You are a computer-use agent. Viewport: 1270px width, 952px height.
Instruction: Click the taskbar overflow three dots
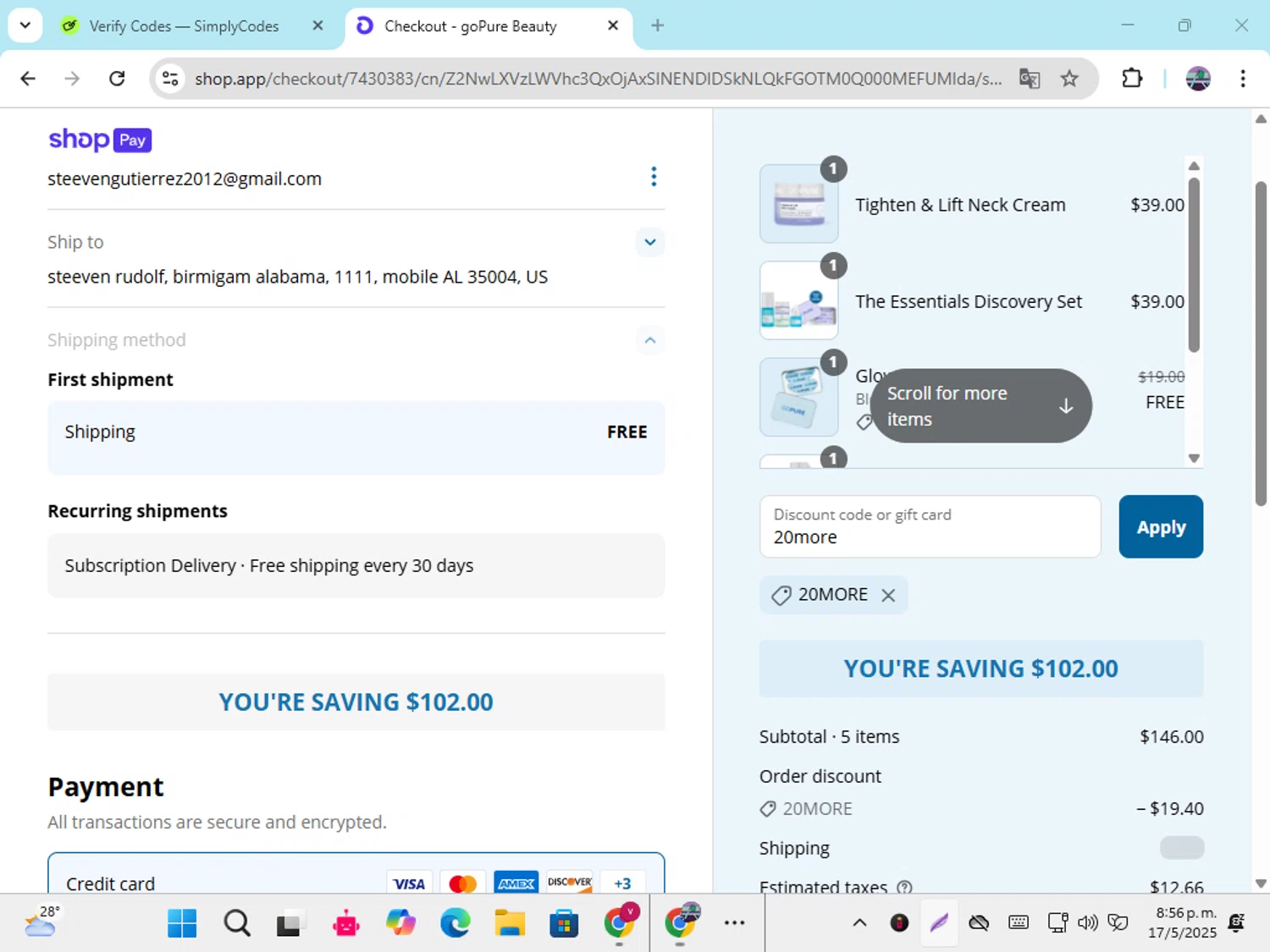click(734, 923)
